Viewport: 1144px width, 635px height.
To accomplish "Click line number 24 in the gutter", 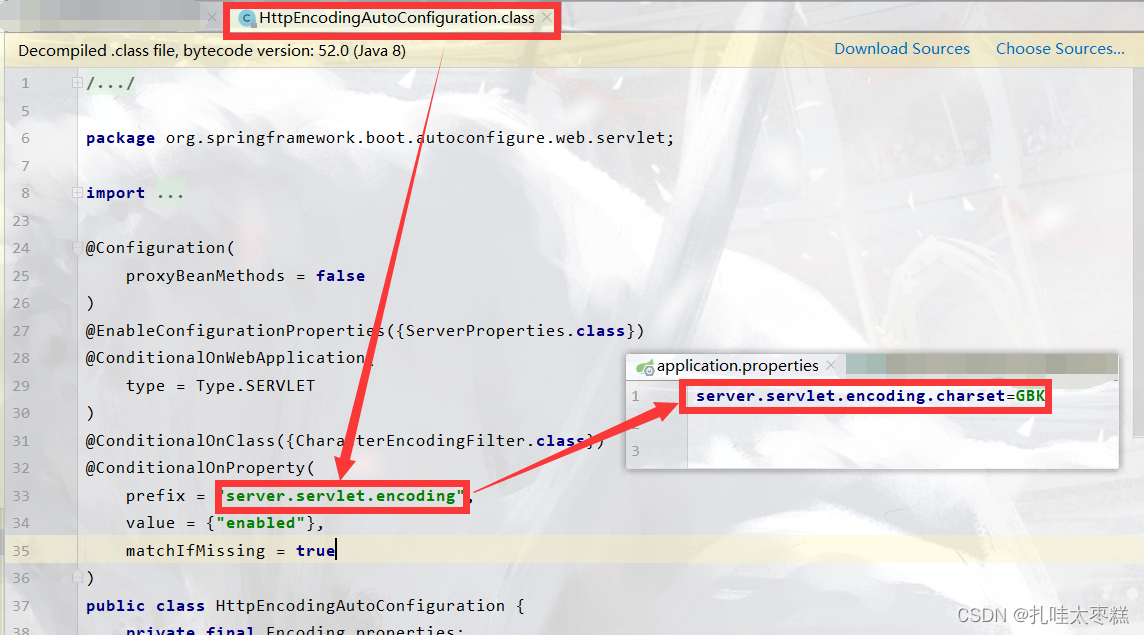I will [21, 248].
